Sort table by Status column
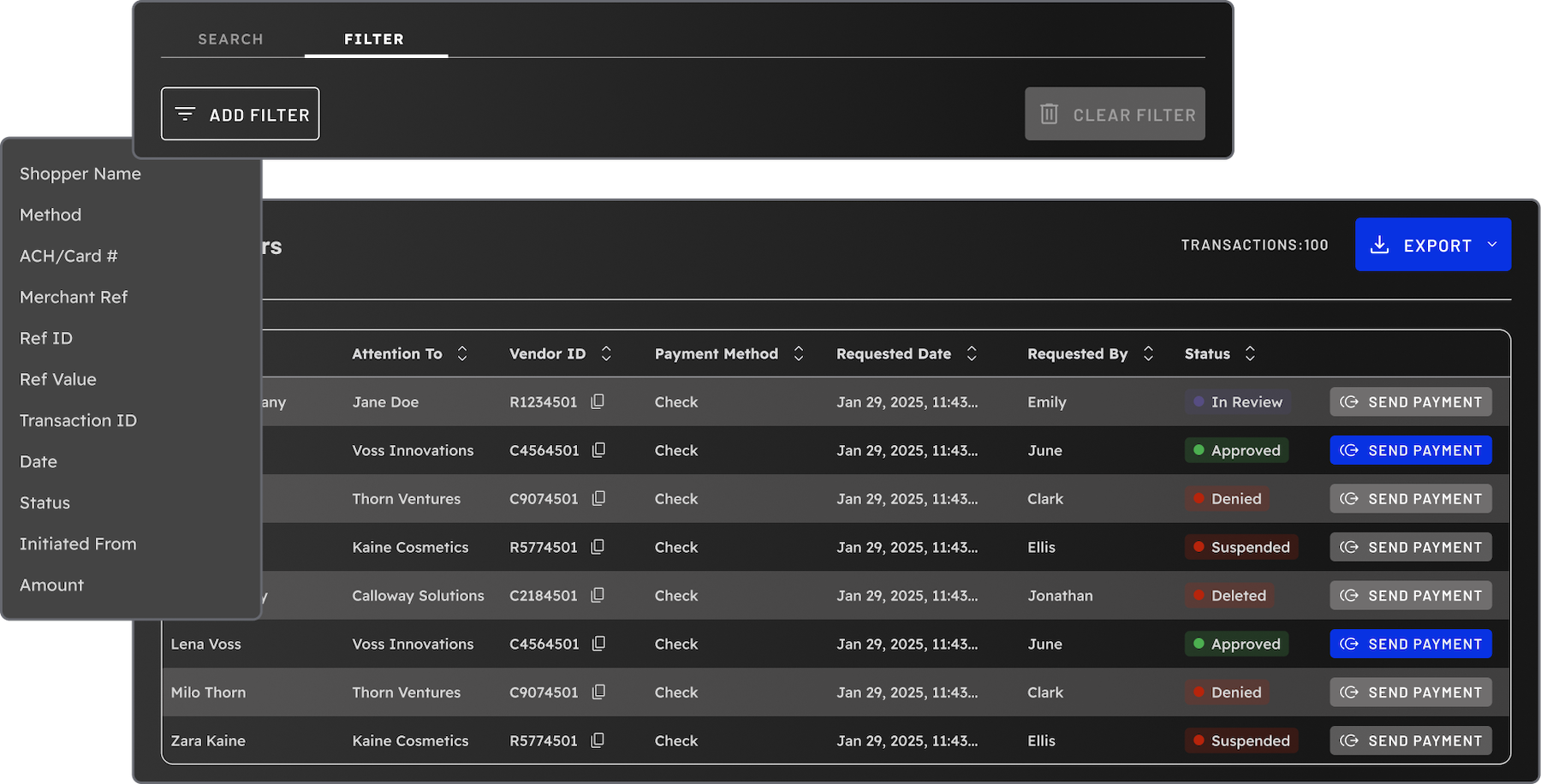This screenshot has width=1541, height=784. [1250, 353]
